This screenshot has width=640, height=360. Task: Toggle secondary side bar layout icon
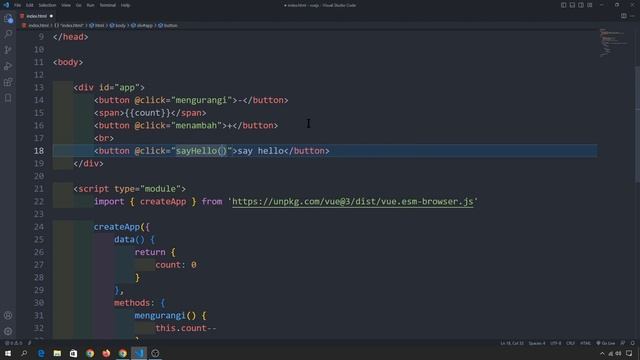pyautogui.click(x=581, y=5)
